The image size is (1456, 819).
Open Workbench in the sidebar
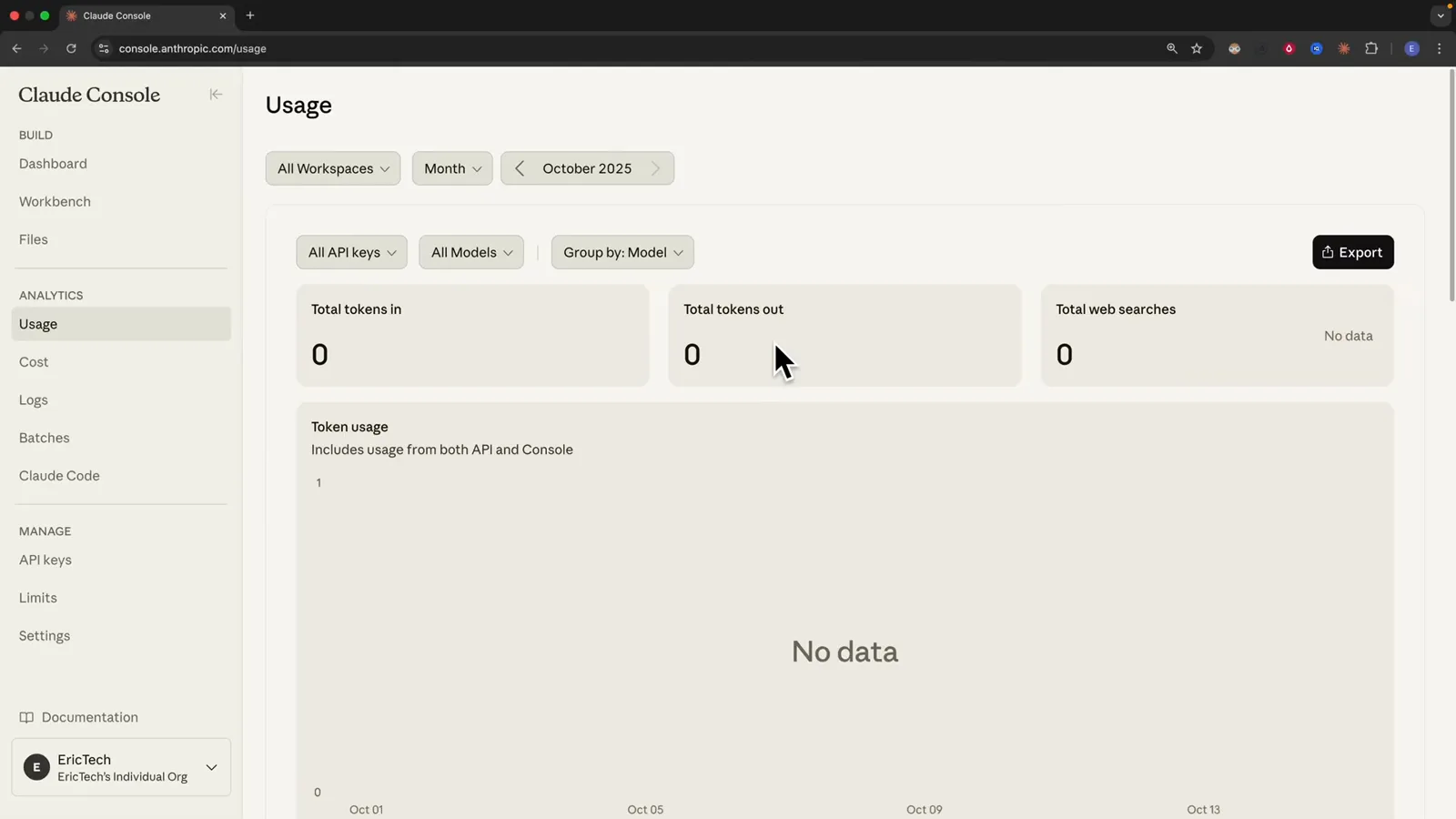click(x=55, y=201)
